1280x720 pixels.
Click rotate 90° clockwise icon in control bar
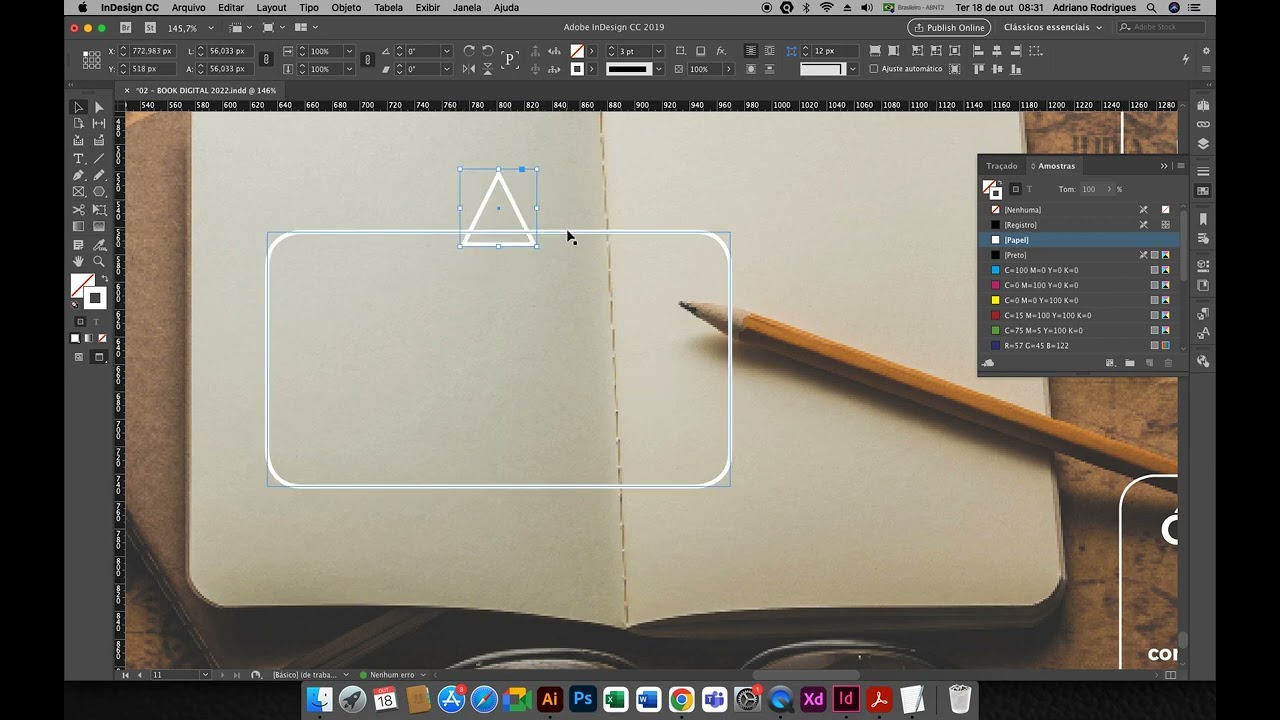click(x=468, y=51)
